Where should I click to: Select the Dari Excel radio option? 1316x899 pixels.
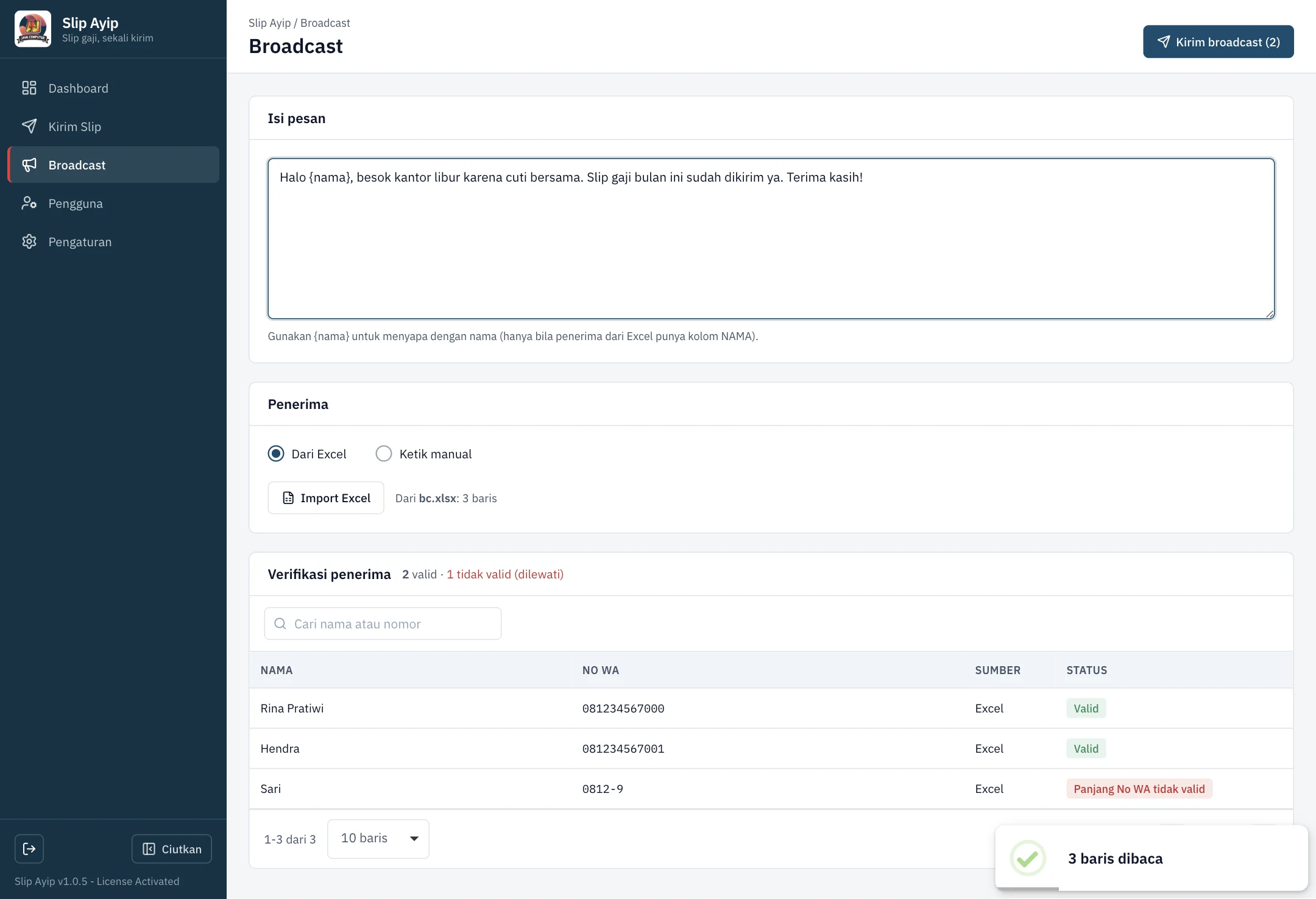[x=276, y=453]
